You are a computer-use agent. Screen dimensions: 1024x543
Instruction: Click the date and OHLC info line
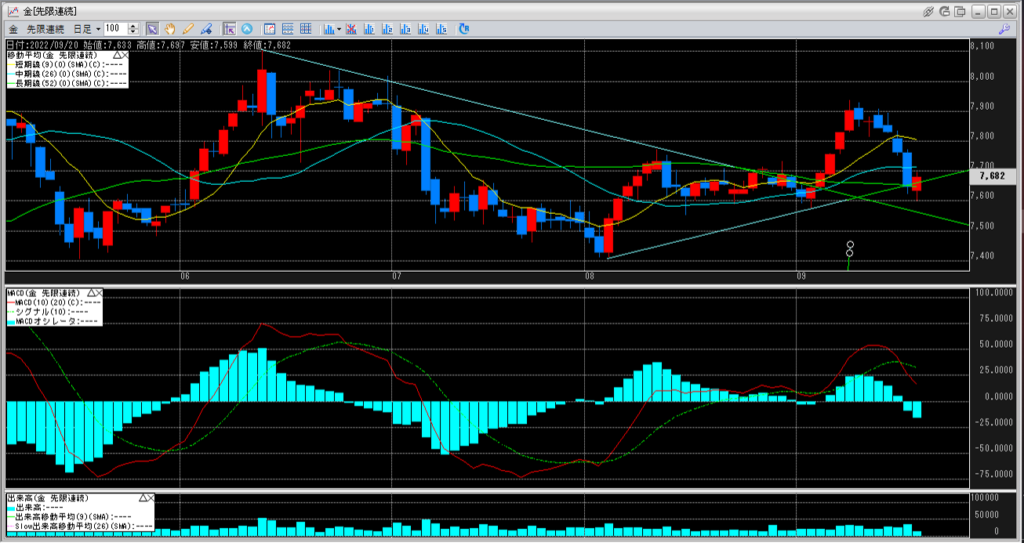pos(148,45)
